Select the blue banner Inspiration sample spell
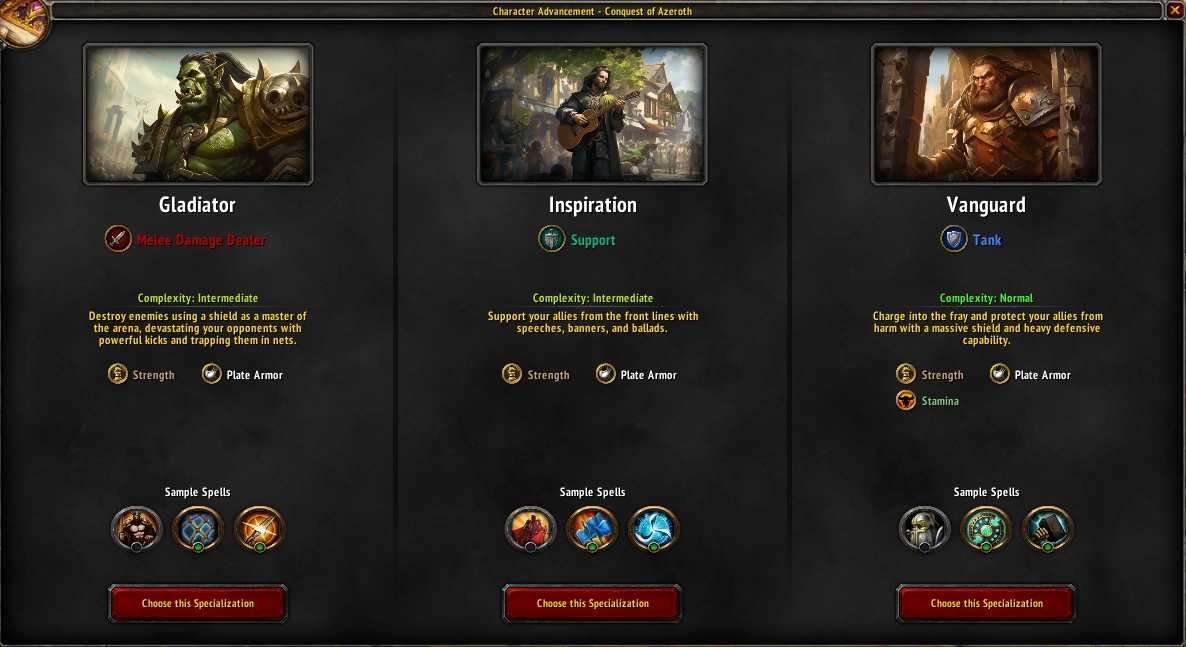This screenshot has width=1186, height=647. tap(592, 528)
